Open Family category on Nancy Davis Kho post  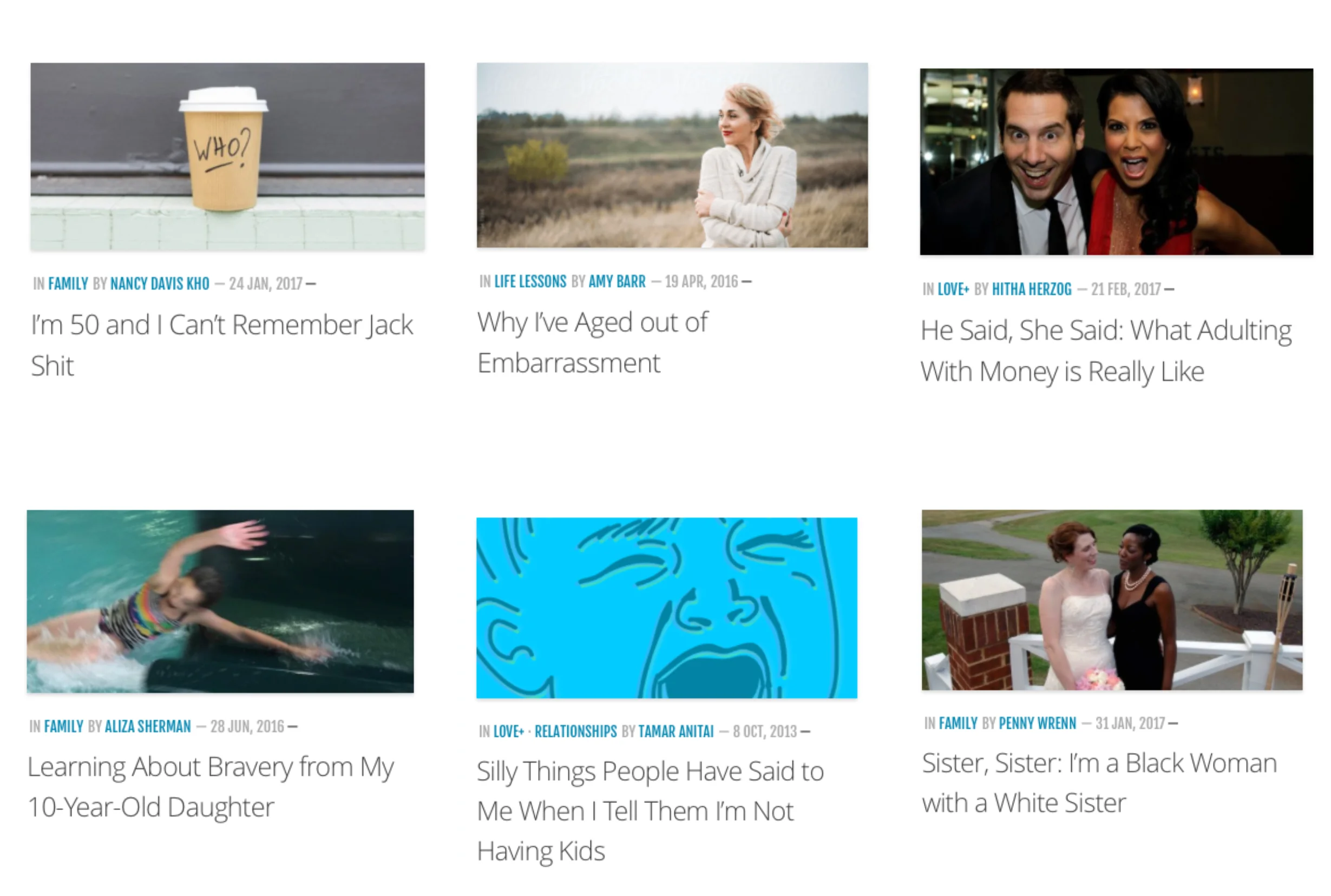click(68, 284)
